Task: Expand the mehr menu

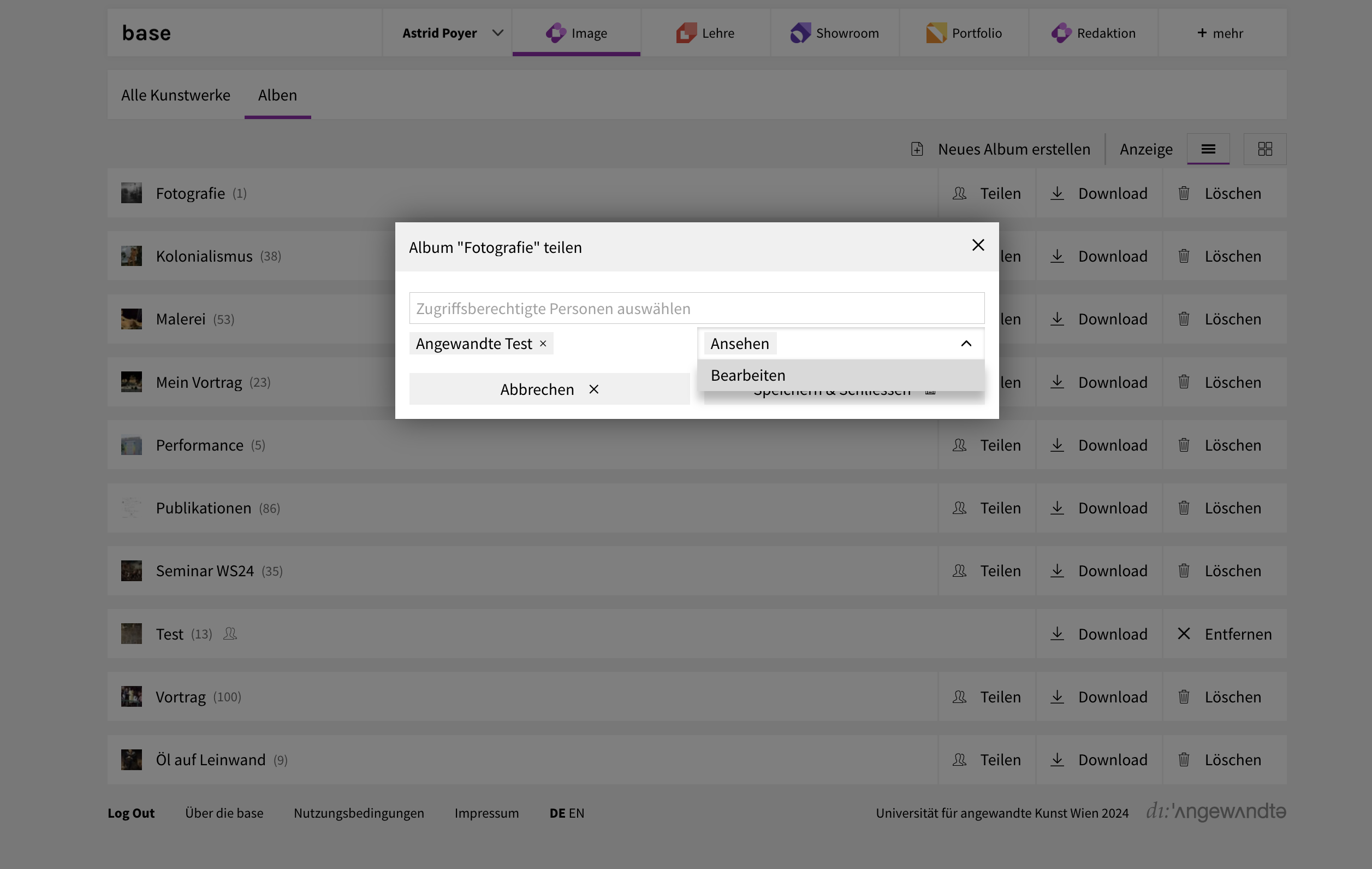Action: coord(1222,33)
